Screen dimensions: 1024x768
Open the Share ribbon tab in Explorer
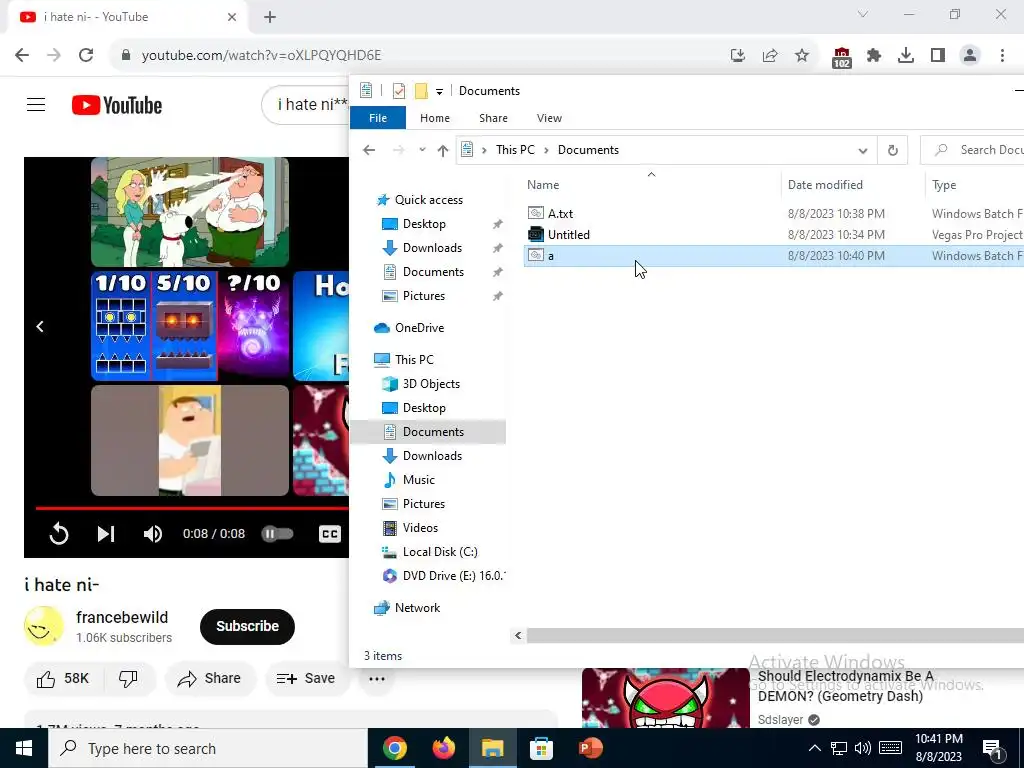pyautogui.click(x=493, y=118)
